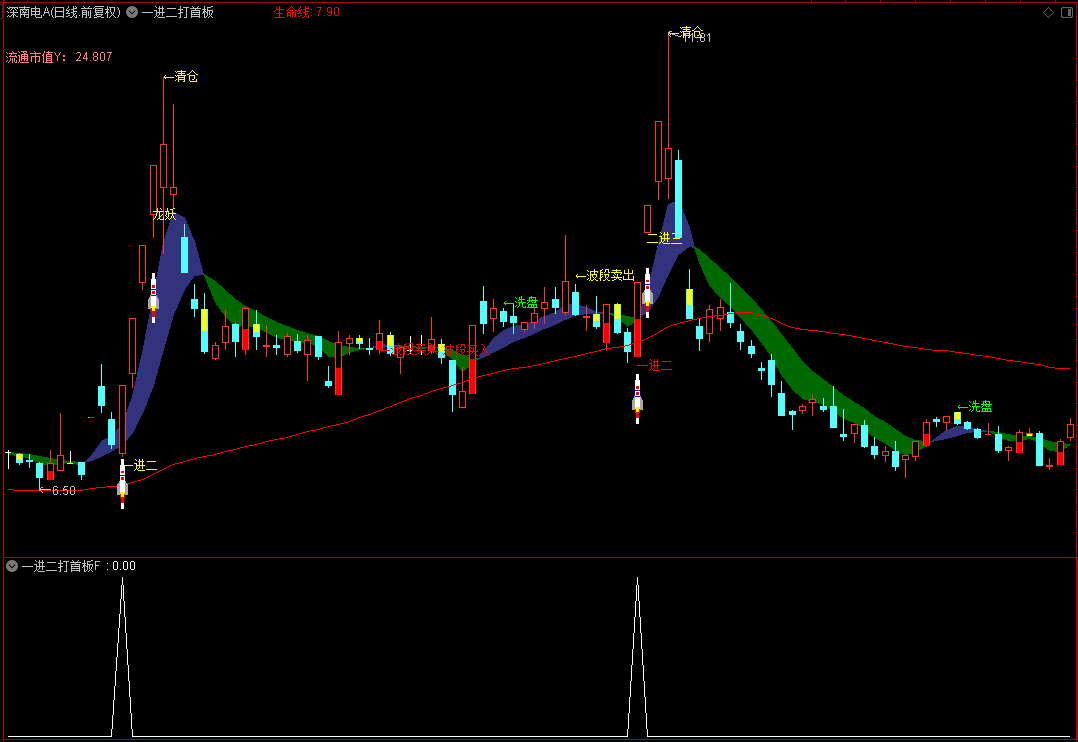Click the rocket icon beside the yellow 一进二 label
This screenshot has height=742, width=1078.
pyautogui.click(x=122, y=485)
